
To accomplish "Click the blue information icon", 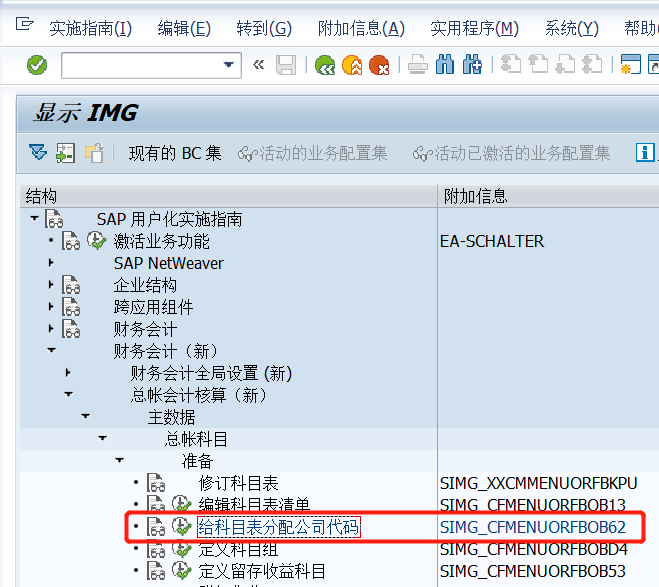I will pos(645,152).
